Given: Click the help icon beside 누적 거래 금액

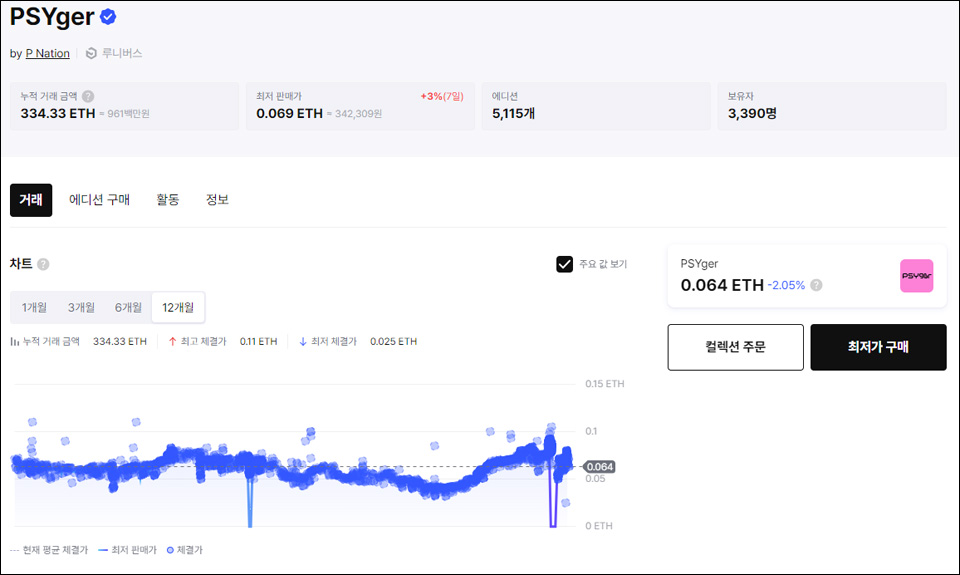Looking at the screenshot, I should [88, 96].
